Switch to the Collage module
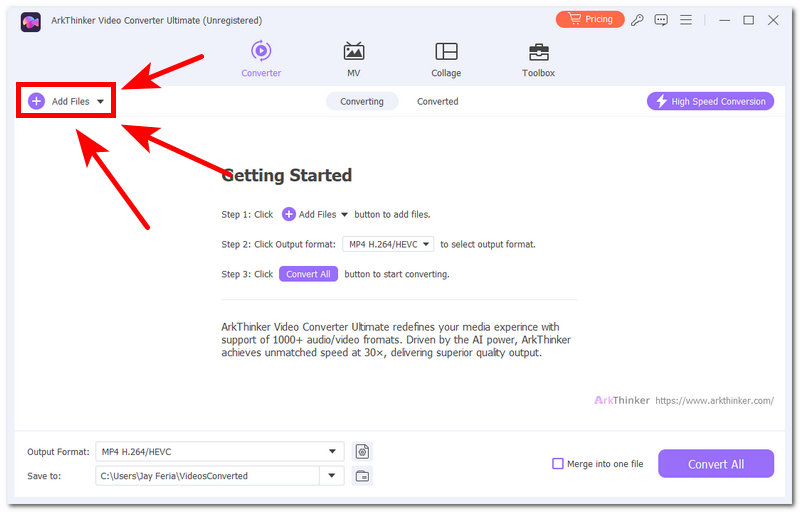The height and width of the screenshot is (512, 800). point(446,52)
